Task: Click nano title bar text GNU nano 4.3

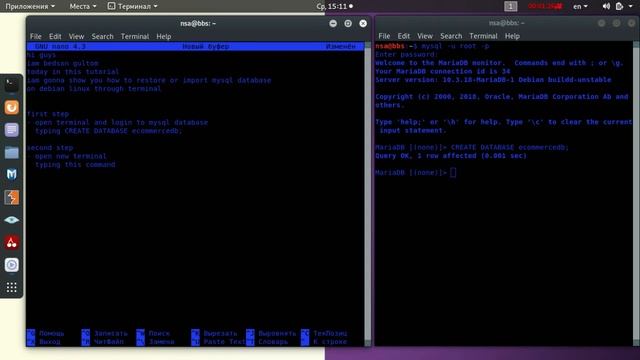Action: 60,47
